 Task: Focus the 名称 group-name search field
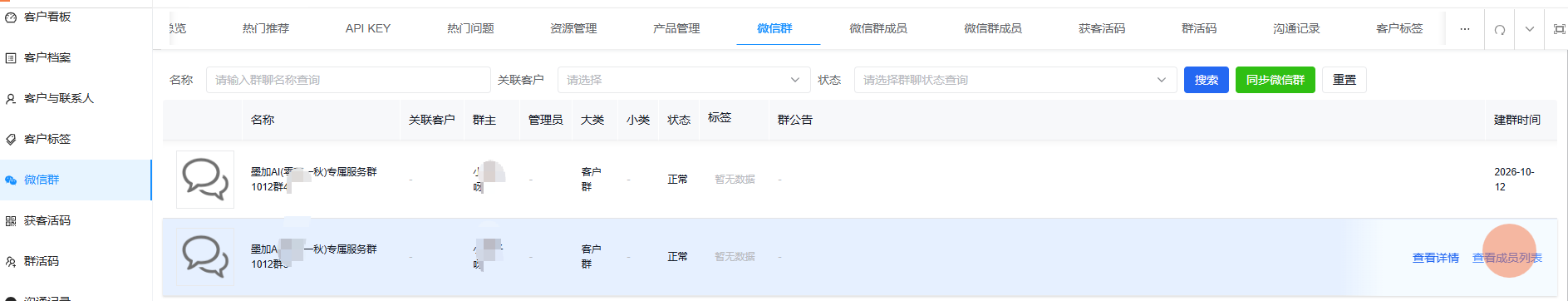click(x=348, y=80)
